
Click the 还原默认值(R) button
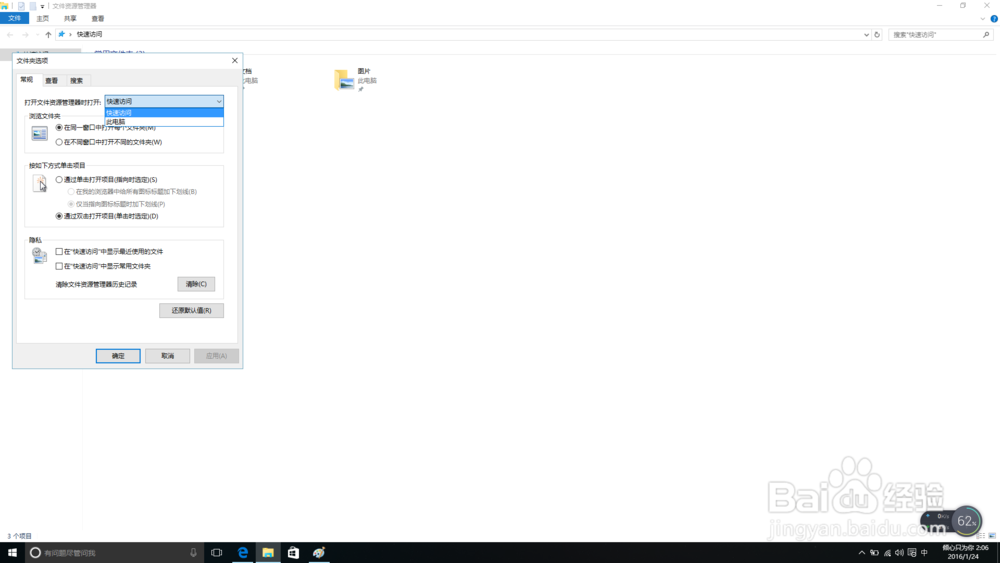pos(191,311)
